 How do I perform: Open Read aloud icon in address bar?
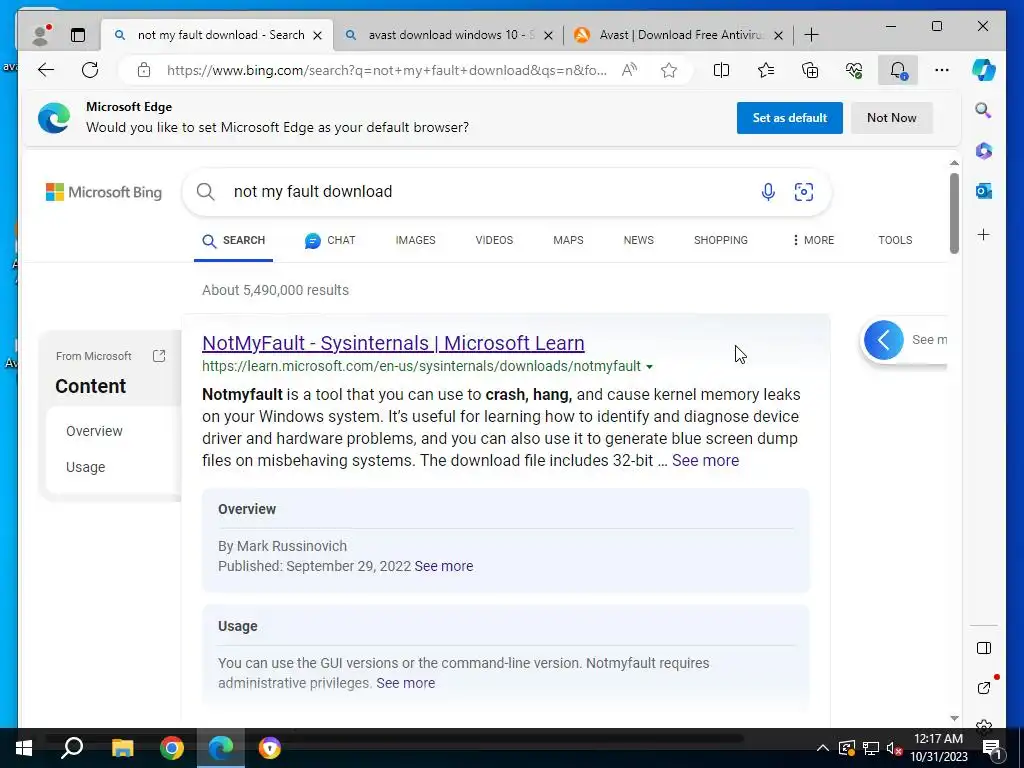[x=630, y=70]
